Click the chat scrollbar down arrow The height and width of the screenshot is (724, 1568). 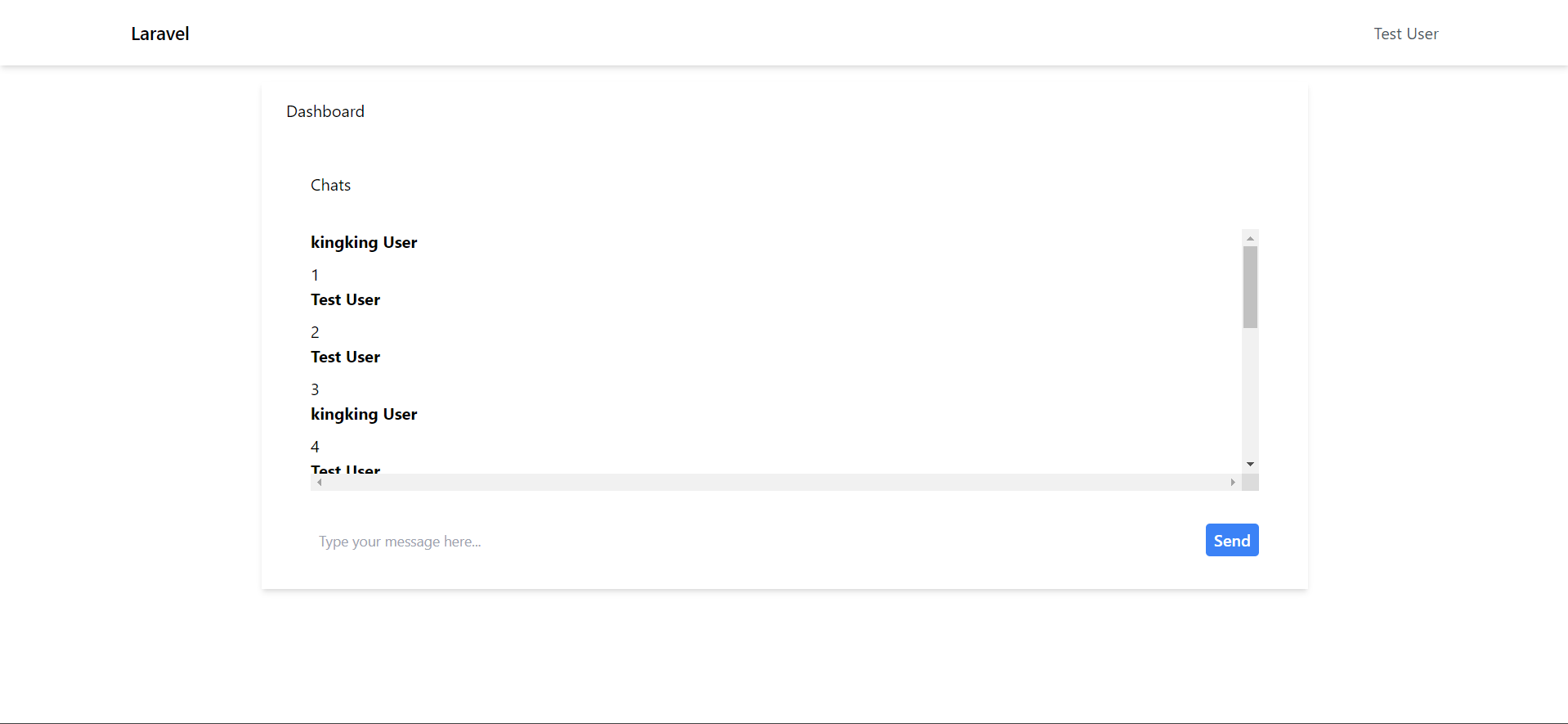(1250, 465)
